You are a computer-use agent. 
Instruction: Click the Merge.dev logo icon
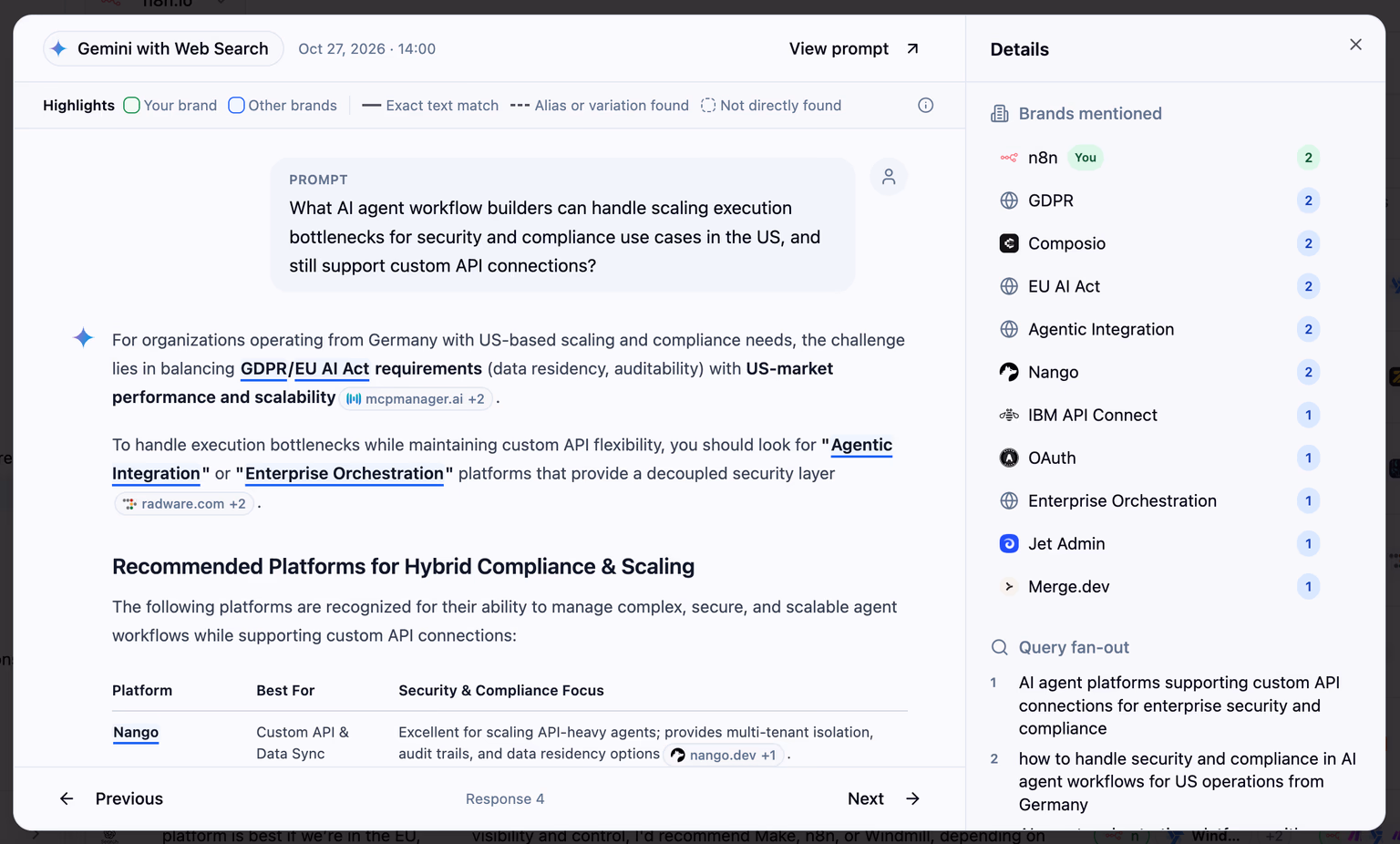(1009, 586)
